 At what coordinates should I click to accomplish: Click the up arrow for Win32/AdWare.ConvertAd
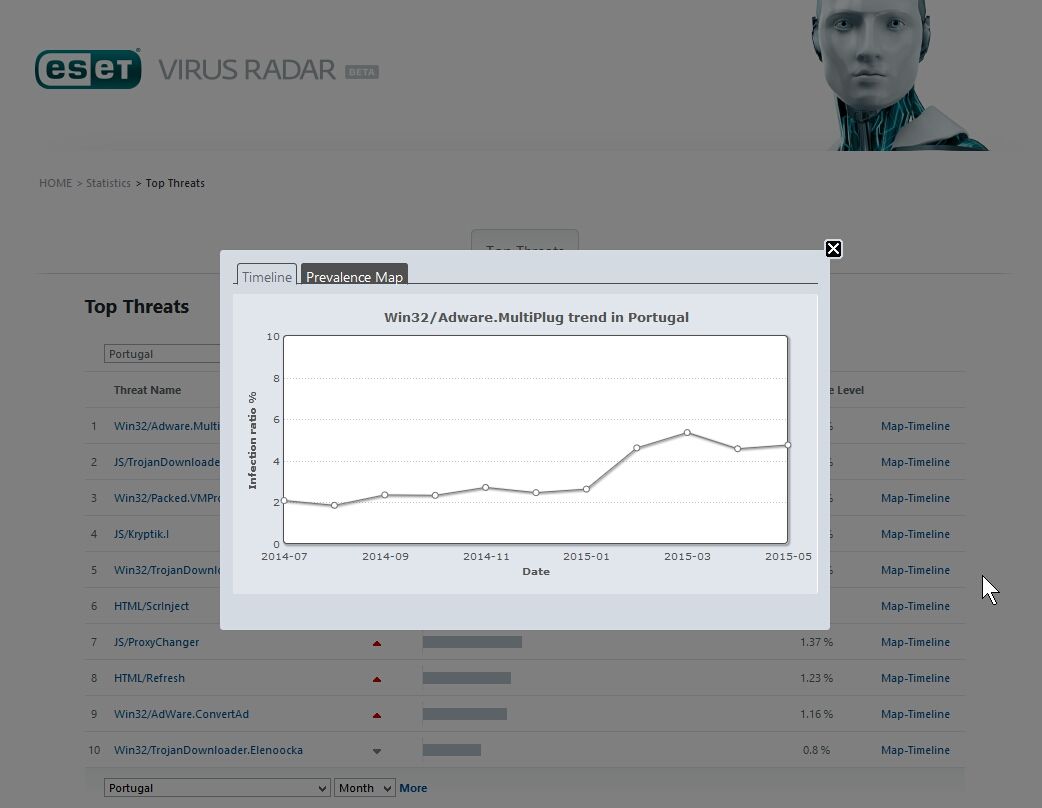[x=377, y=715]
